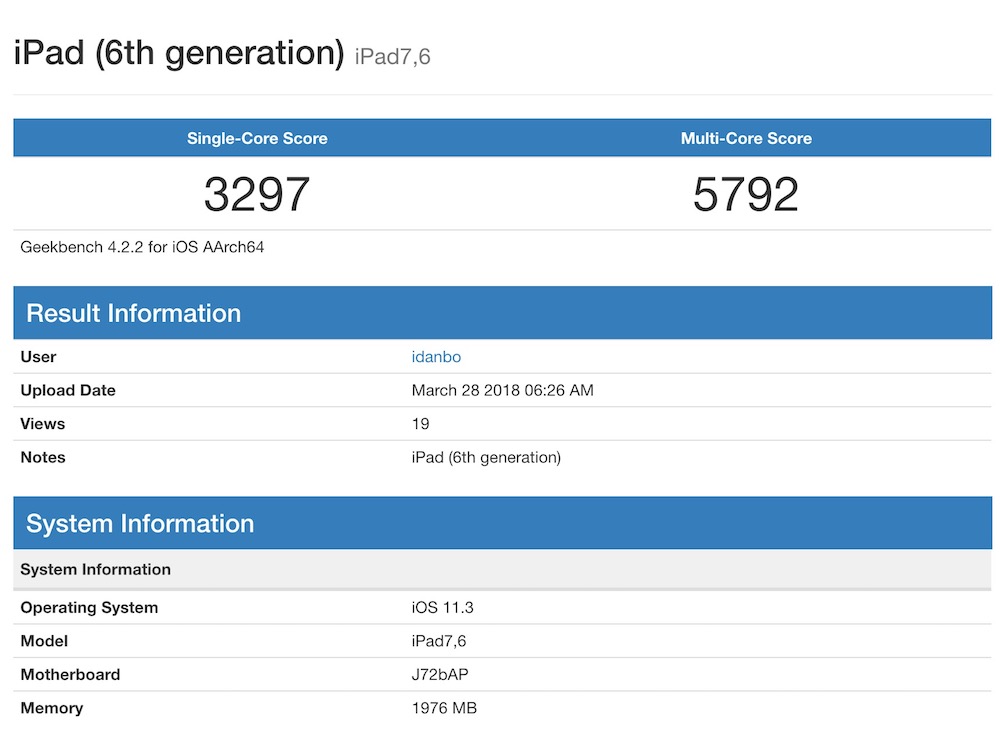Click the Model row label
1000x732 pixels.
coord(44,641)
